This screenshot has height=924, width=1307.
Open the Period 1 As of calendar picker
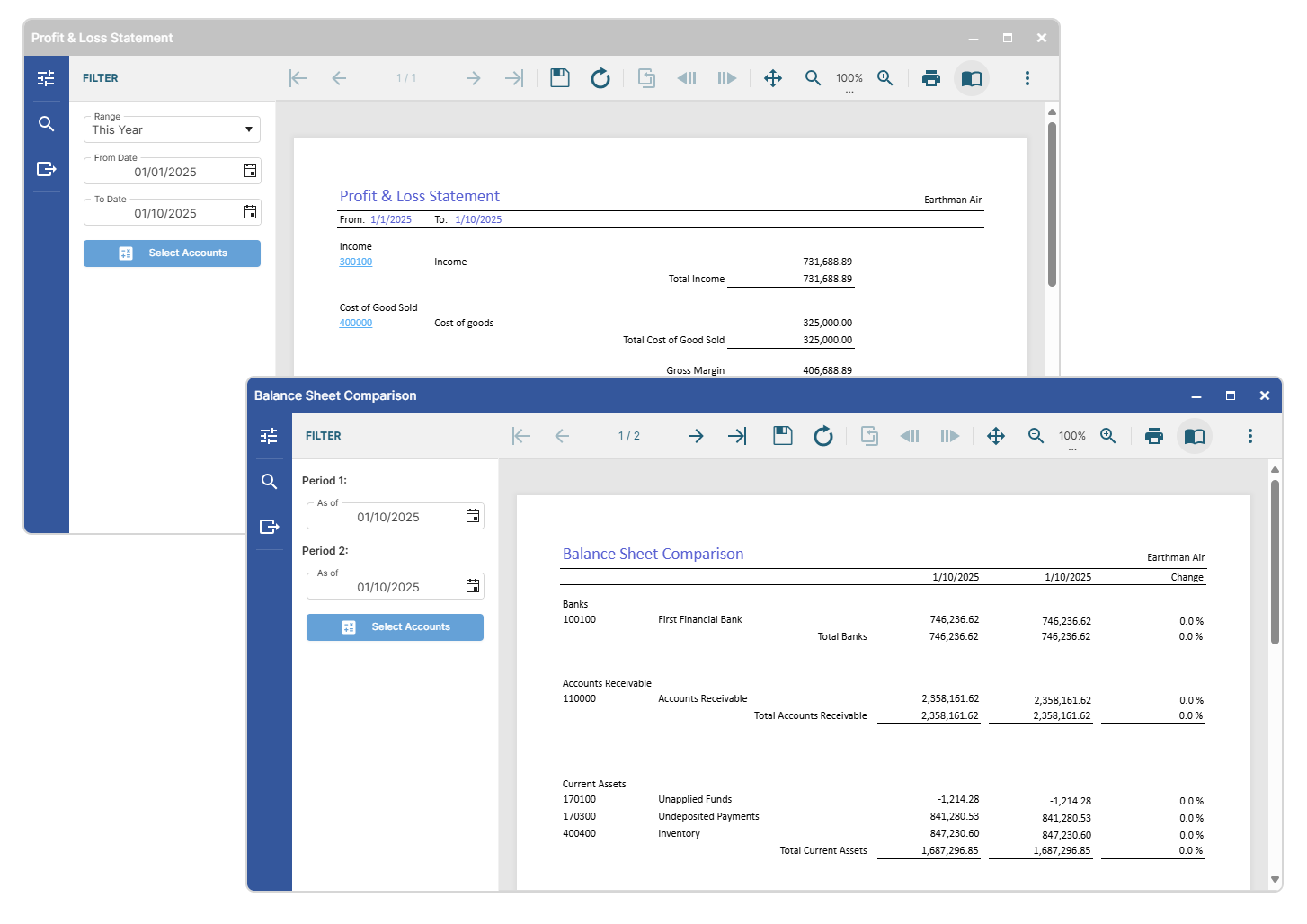pyautogui.click(x=472, y=515)
